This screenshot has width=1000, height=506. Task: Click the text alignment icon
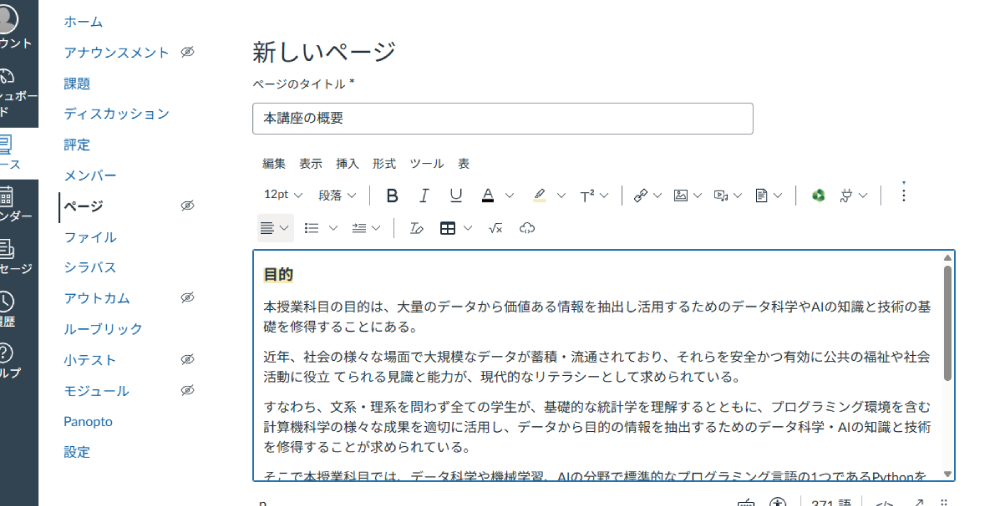tap(267, 228)
